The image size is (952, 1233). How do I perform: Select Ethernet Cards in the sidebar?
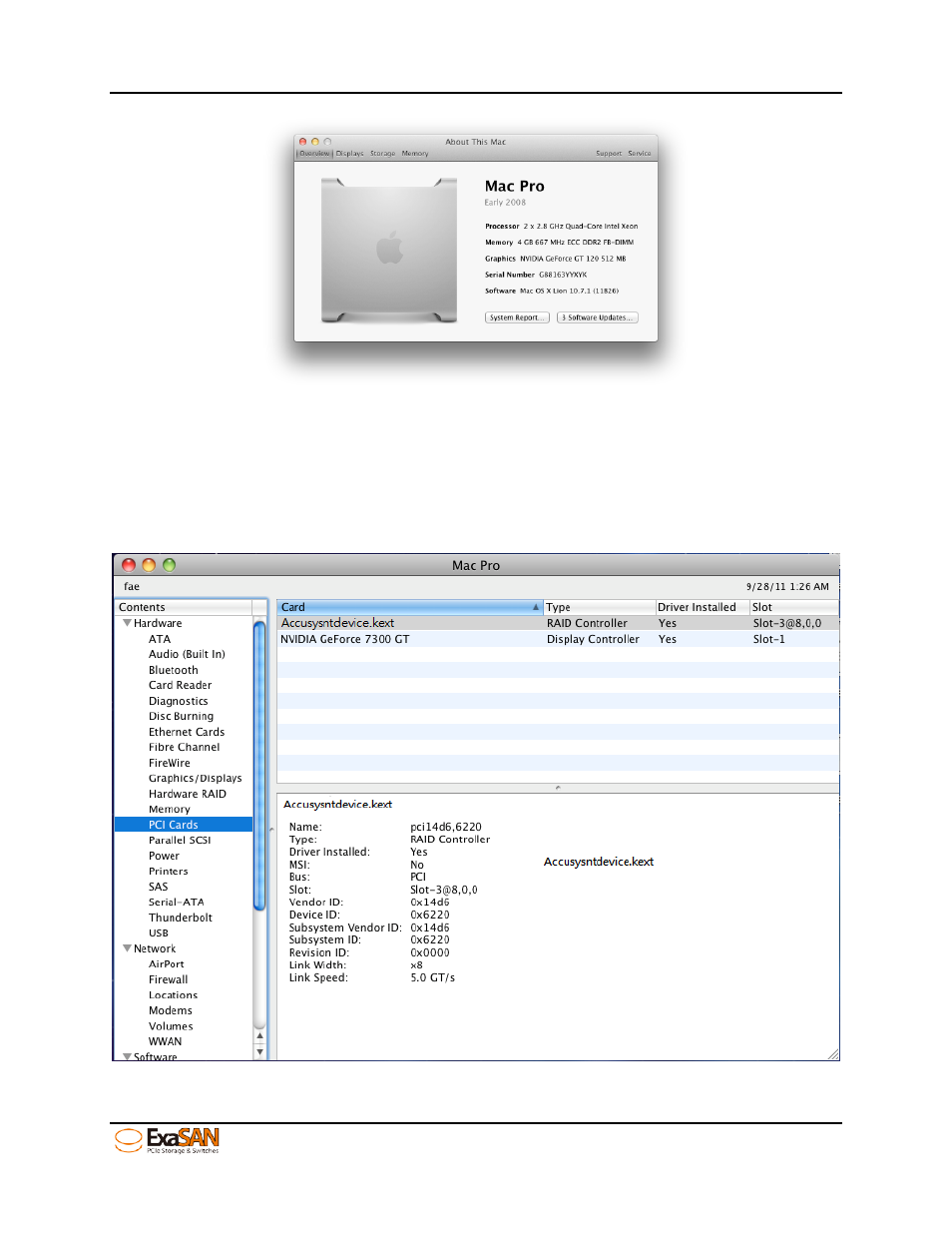click(x=187, y=732)
